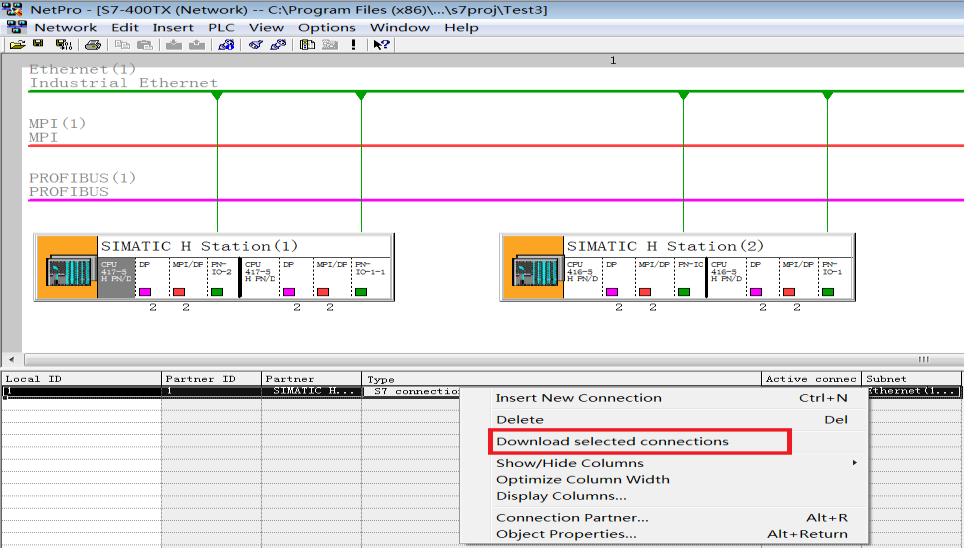Select the 'Ethernet(1...' subnet cell
964x548 pixels.
tap(913, 391)
